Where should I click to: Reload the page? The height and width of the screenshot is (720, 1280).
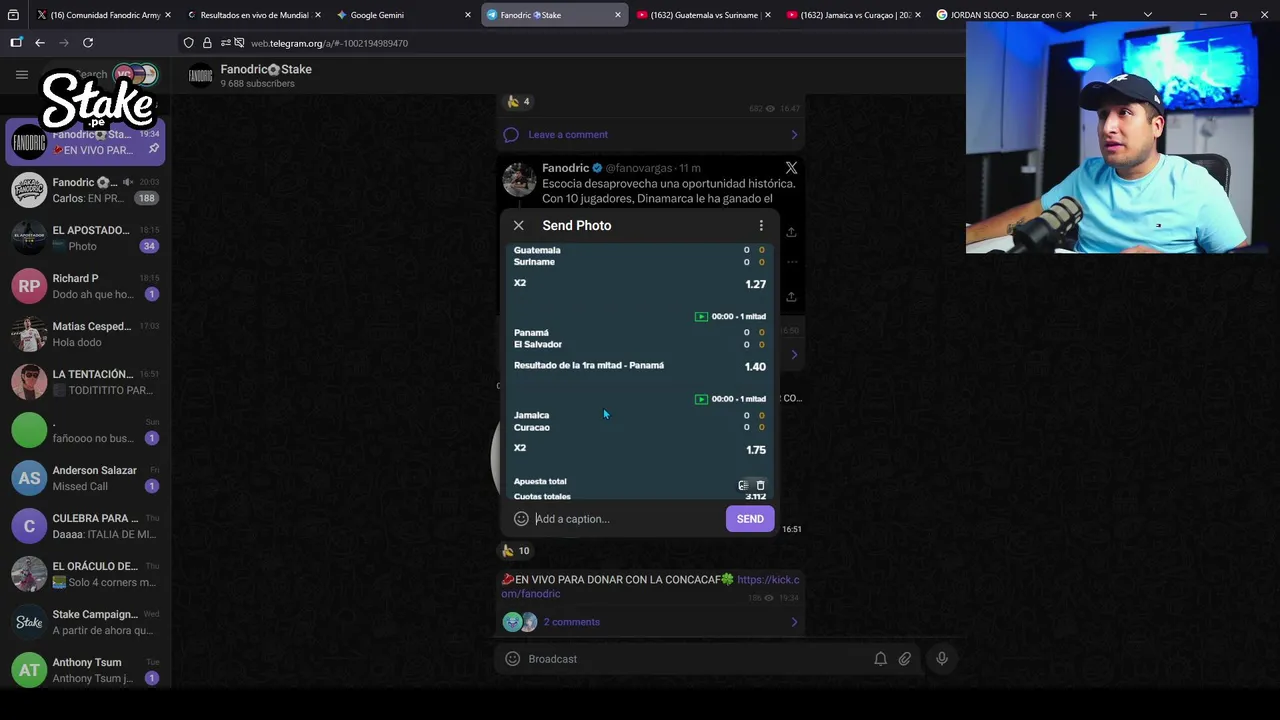pos(88,43)
